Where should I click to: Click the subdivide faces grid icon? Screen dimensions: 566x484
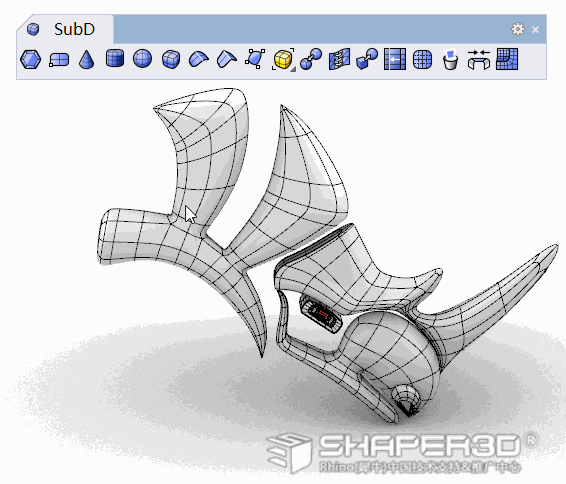click(422, 59)
